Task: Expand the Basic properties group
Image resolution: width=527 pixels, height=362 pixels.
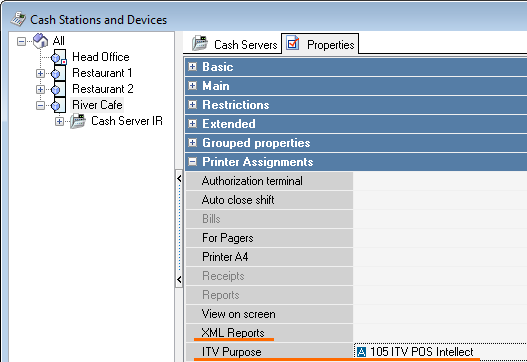Action: click(193, 67)
